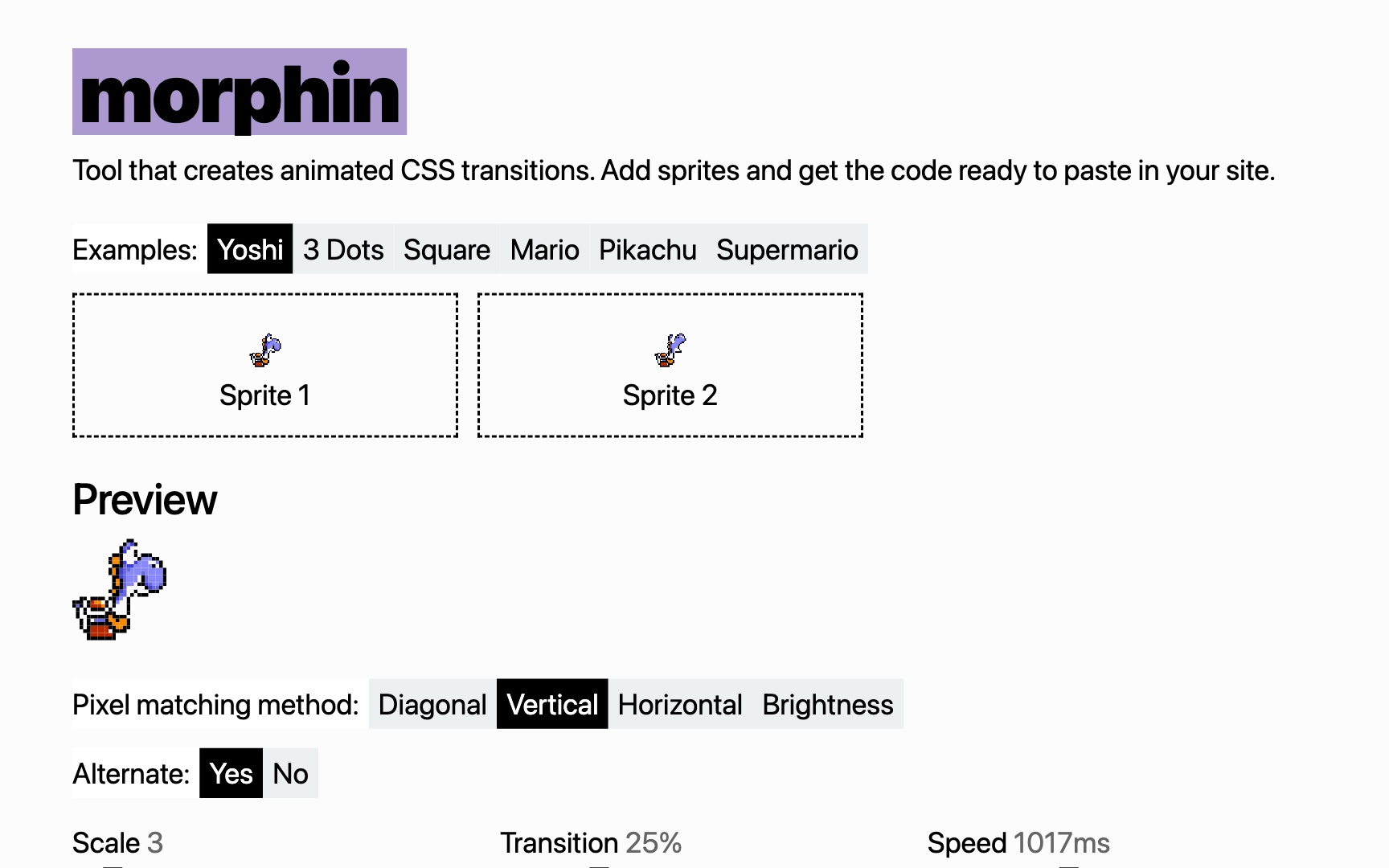The height and width of the screenshot is (868, 1389).
Task: Switch pixel matching to Horizontal
Action: click(x=680, y=705)
